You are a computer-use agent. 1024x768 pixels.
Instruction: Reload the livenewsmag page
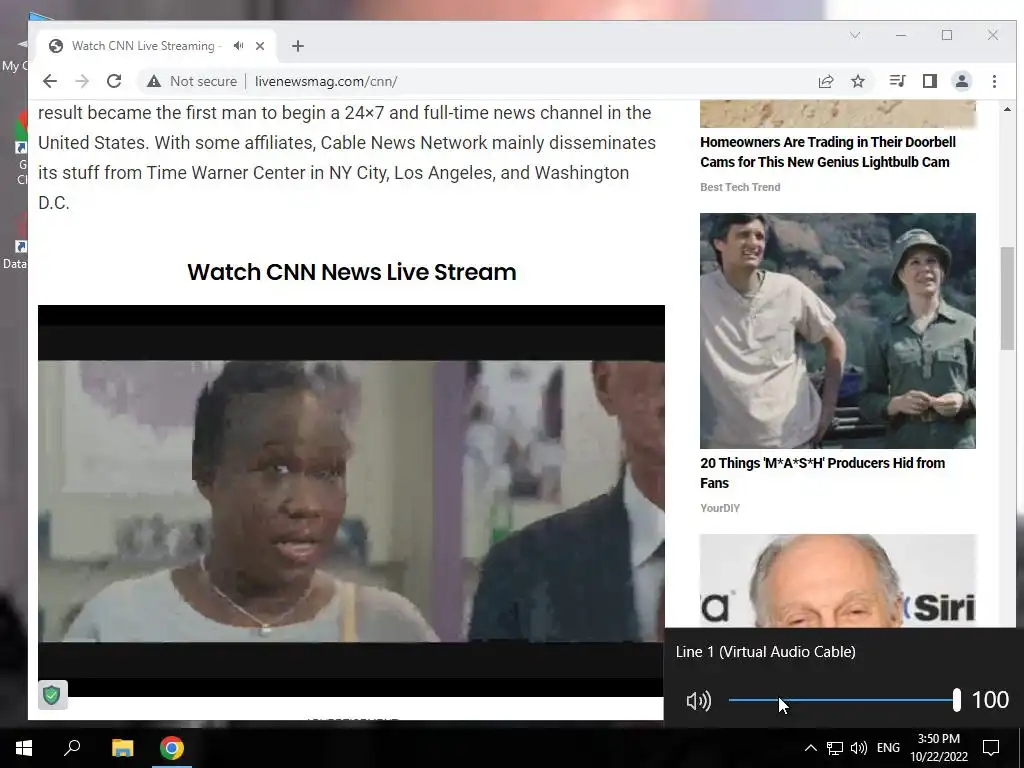(114, 81)
